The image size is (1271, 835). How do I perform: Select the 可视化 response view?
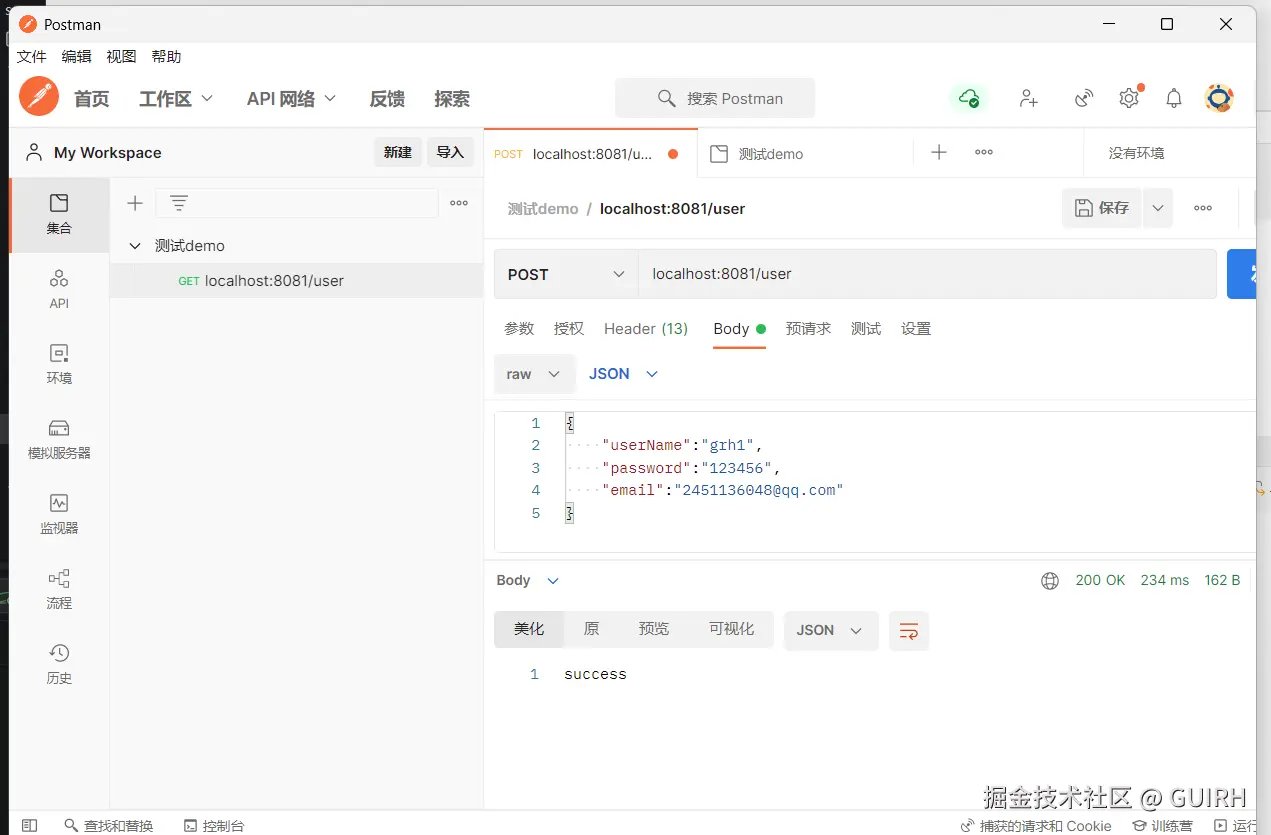pyautogui.click(x=731, y=629)
